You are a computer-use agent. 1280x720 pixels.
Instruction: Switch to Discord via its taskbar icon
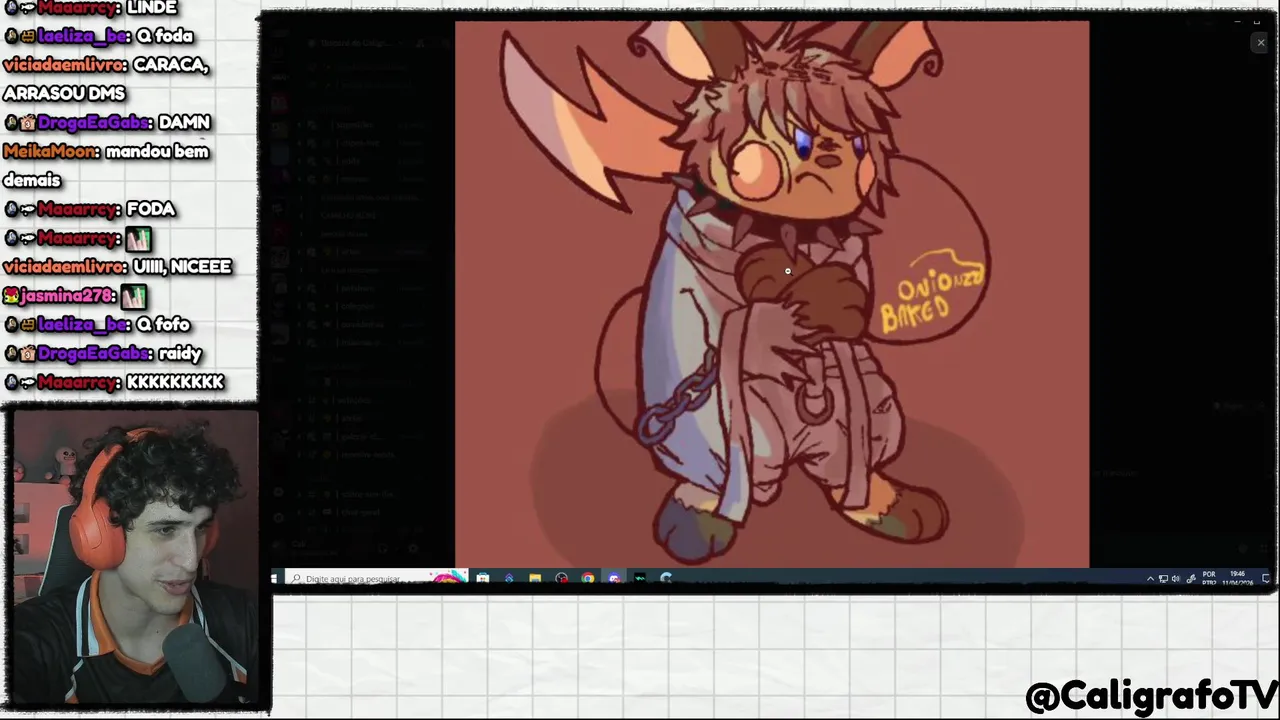point(614,578)
